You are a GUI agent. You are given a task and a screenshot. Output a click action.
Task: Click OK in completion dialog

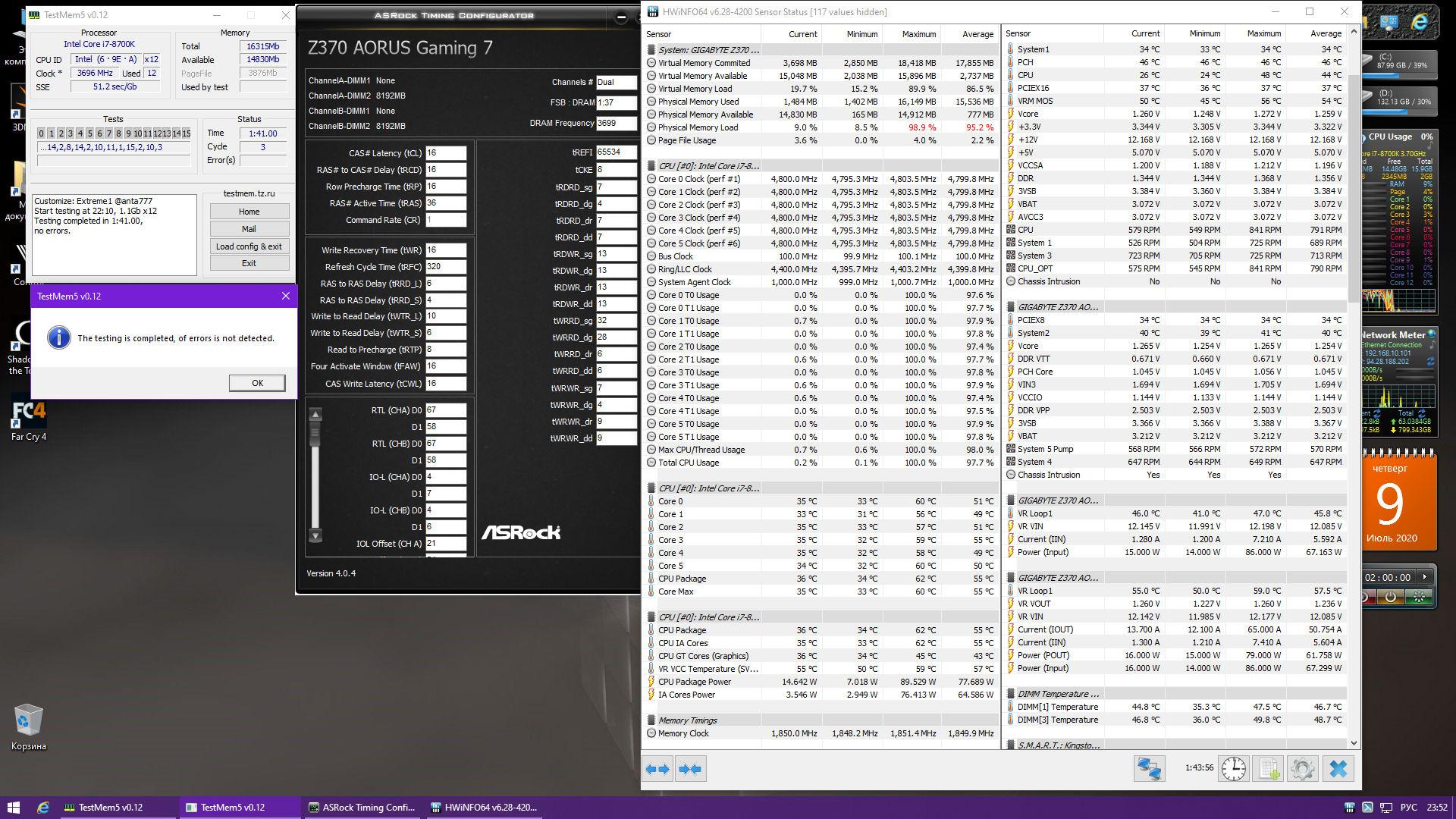(x=257, y=383)
